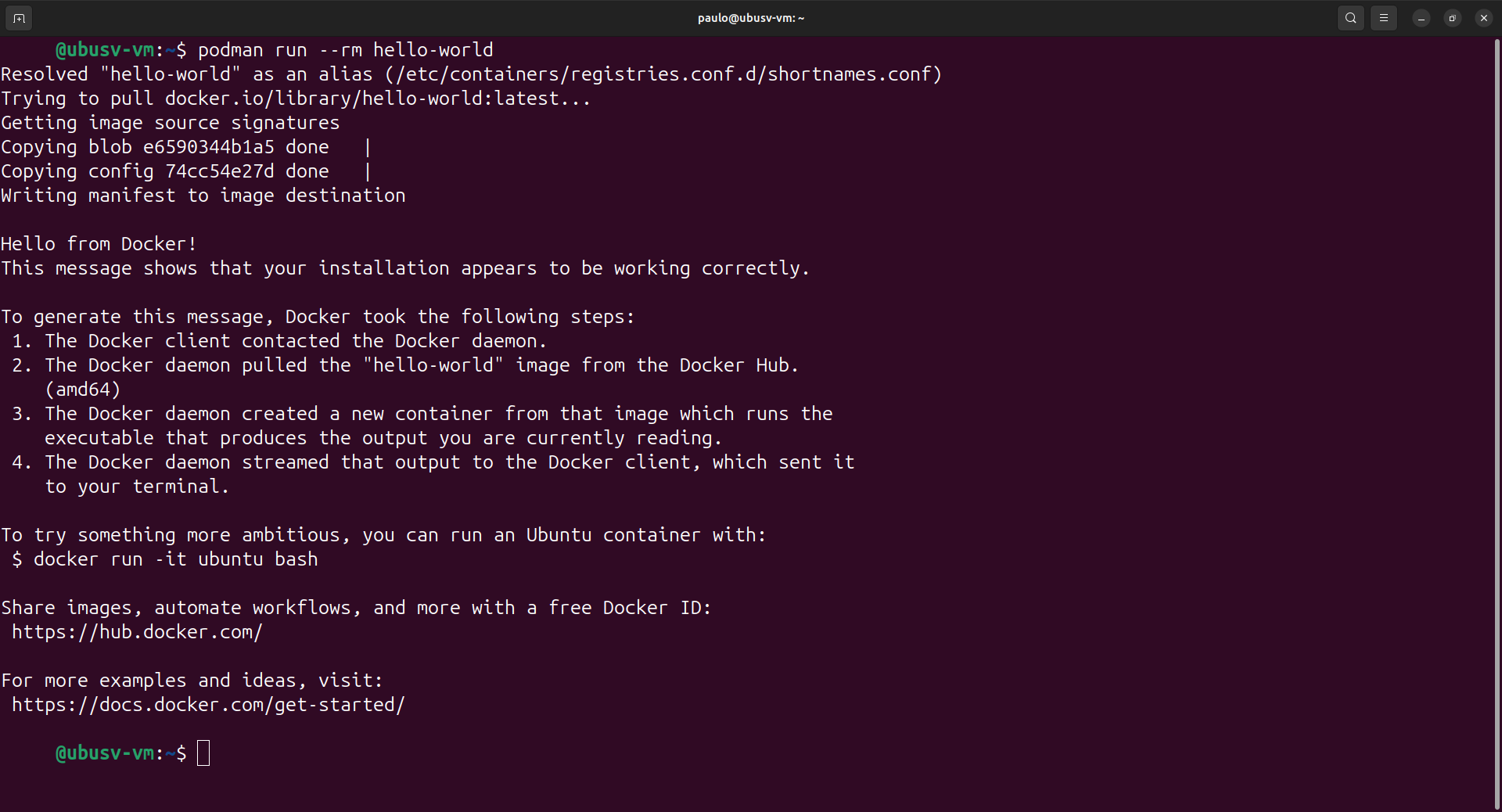1502x812 pixels.
Task: Click the docker run -it ubuntu bash suggestion
Action: 176,559
